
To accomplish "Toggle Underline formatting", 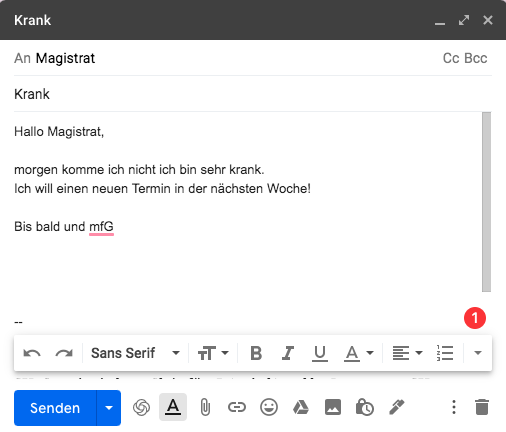I will coord(320,353).
